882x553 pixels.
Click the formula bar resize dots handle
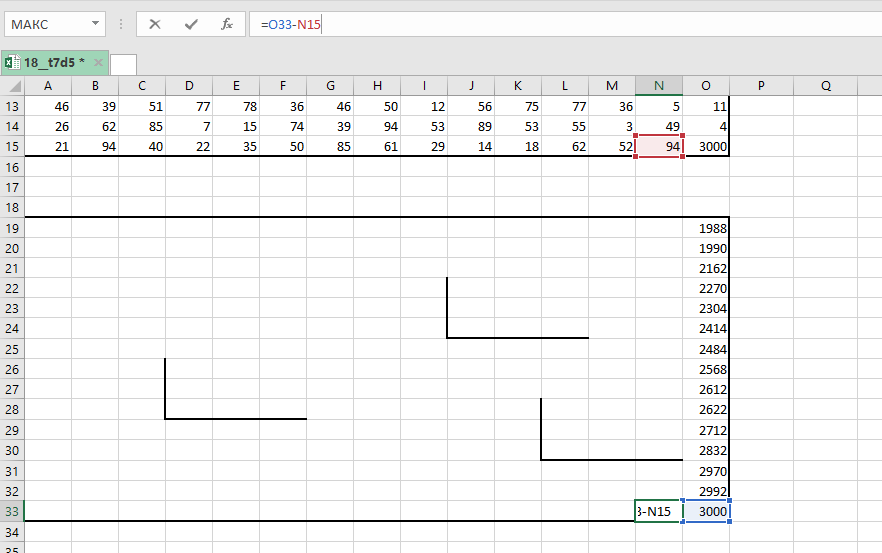click(121, 24)
